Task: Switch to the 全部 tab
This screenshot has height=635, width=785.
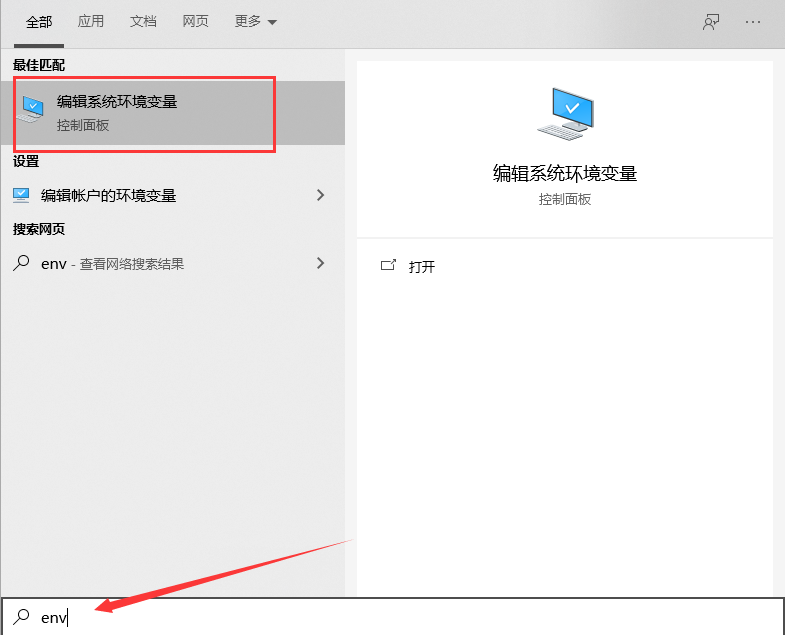Action: 39,22
